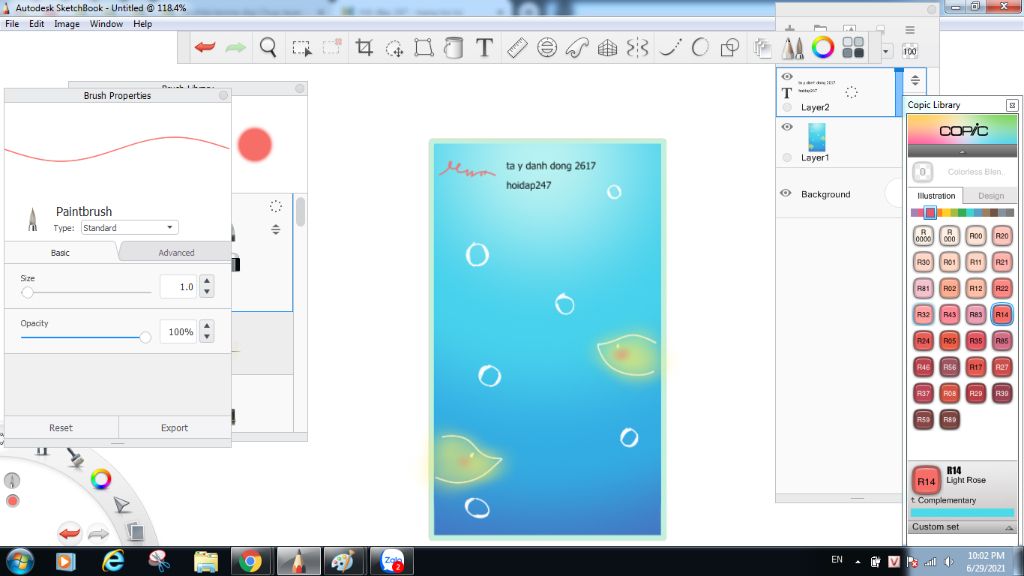
Task: Pick the R22 Copic color swatch
Action: coord(1001,288)
